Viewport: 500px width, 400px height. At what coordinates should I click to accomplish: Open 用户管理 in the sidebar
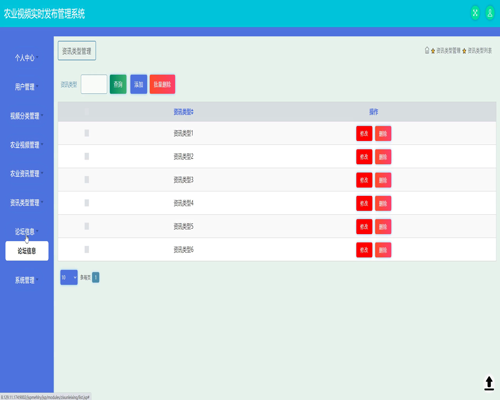click(26, 87)
